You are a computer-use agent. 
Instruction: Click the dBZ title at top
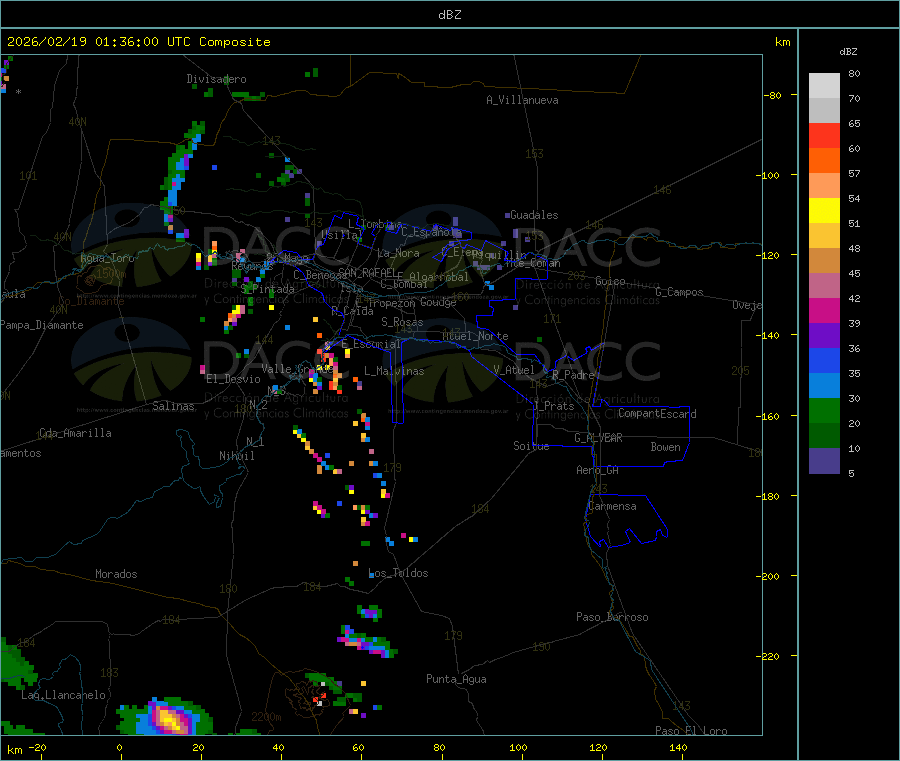click(x=449, y=15)
